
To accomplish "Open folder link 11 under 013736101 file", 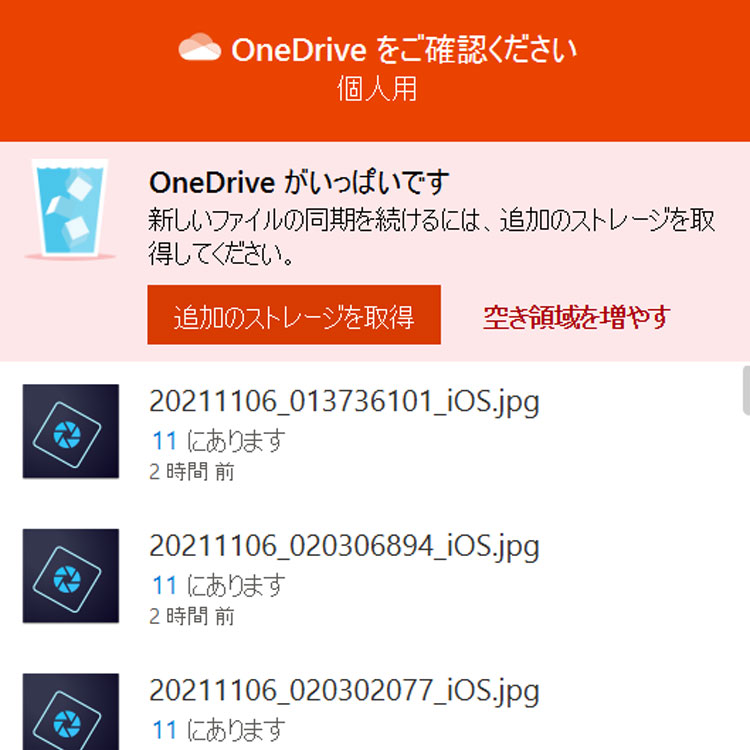I will tap(165, 441).
